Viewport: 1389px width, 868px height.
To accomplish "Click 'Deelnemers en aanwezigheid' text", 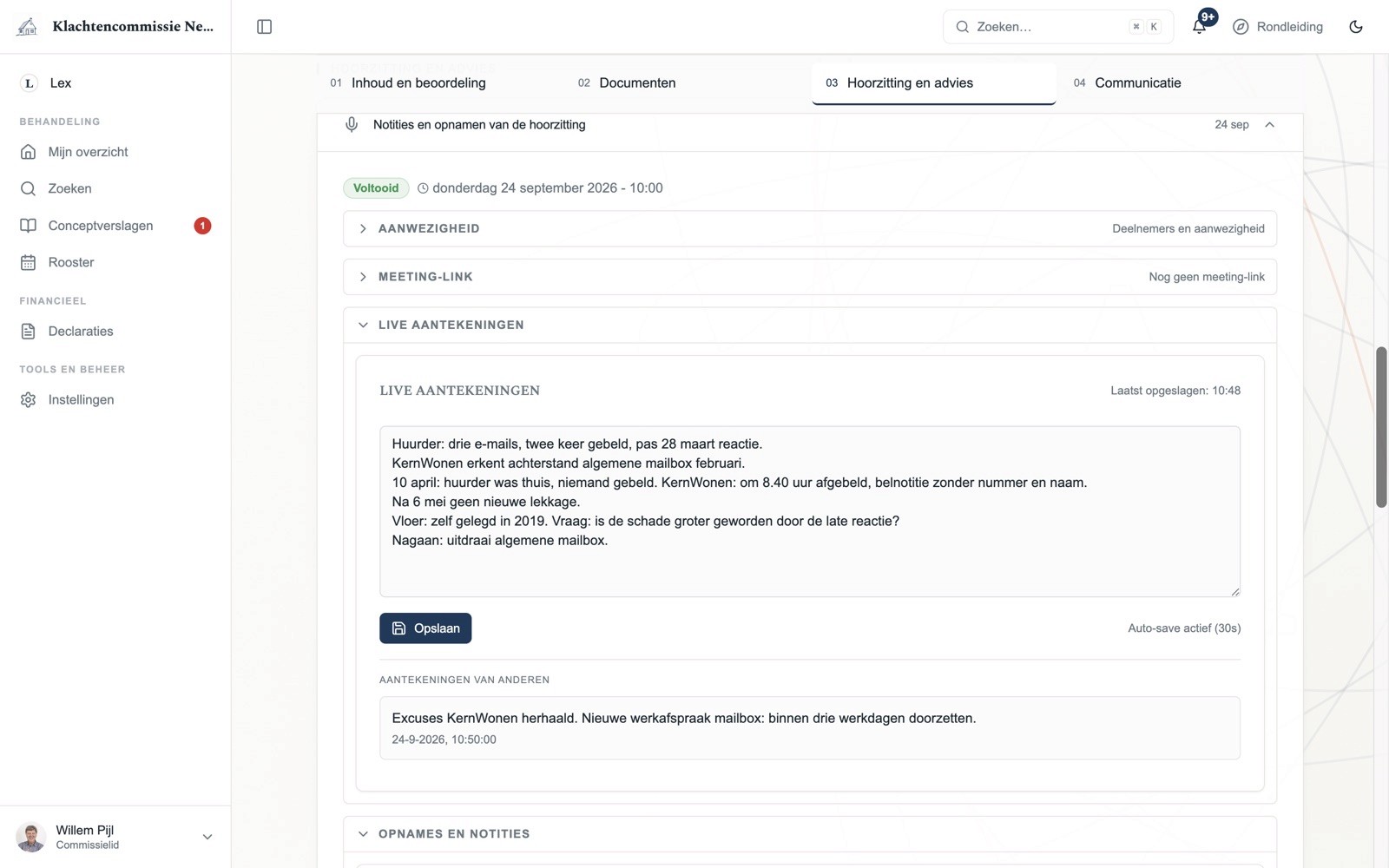I will pos(1188,228).
